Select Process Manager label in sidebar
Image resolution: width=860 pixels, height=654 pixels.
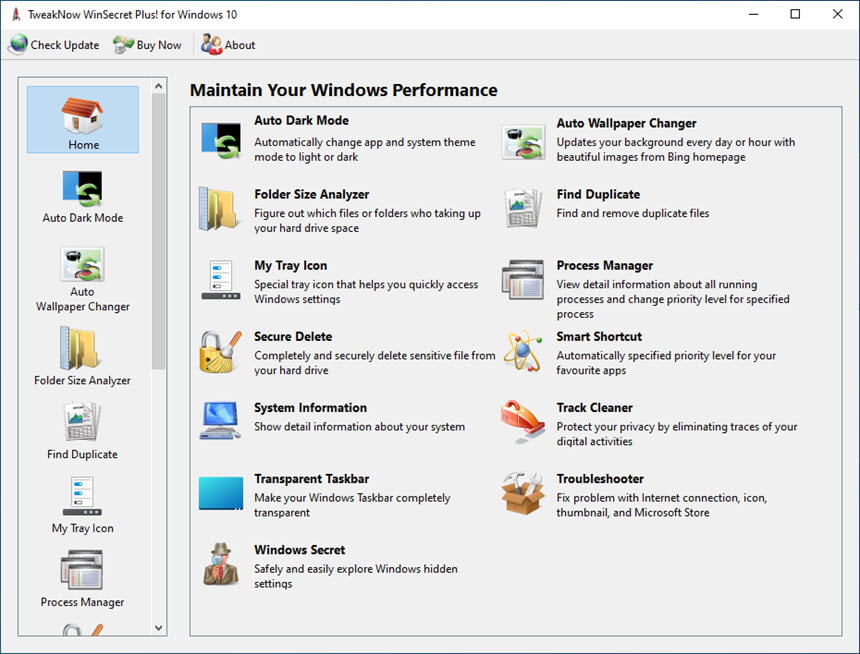tap(82, 602)
